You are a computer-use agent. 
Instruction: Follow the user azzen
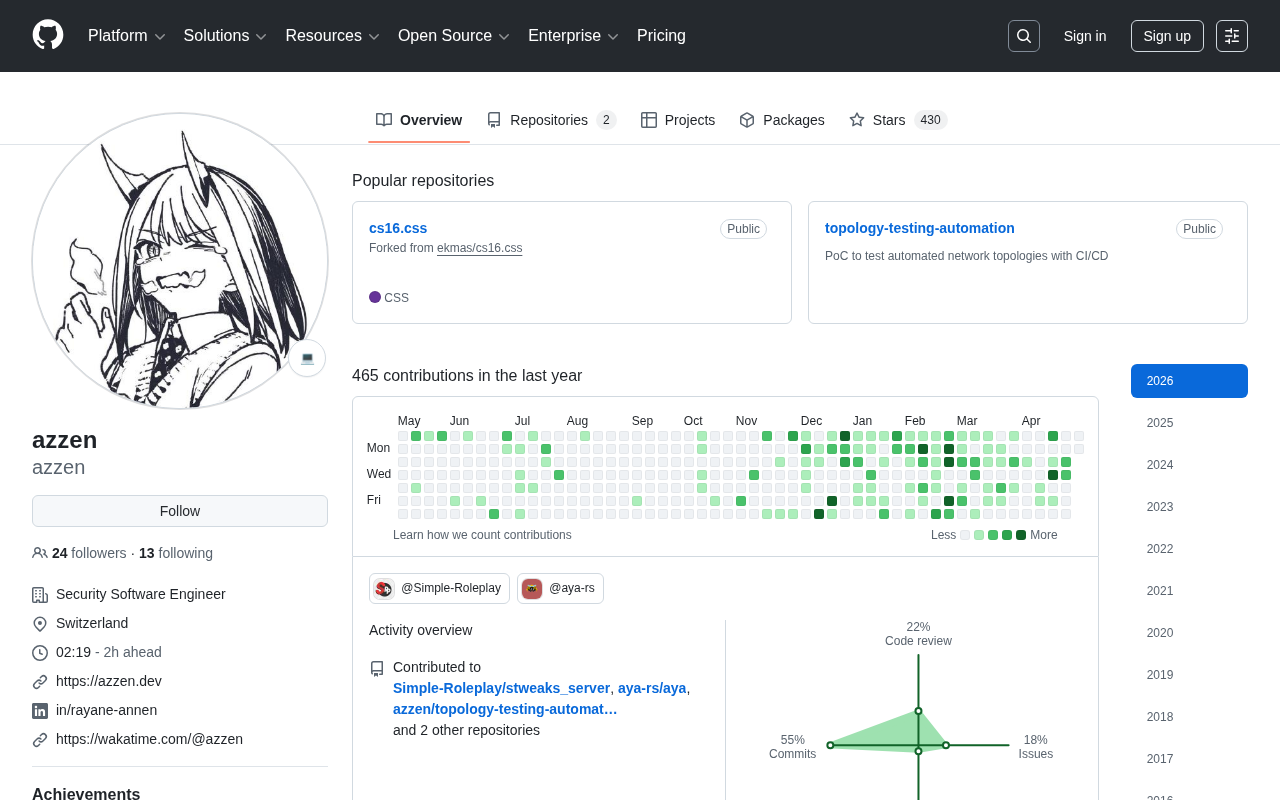(x=180, y=511)
